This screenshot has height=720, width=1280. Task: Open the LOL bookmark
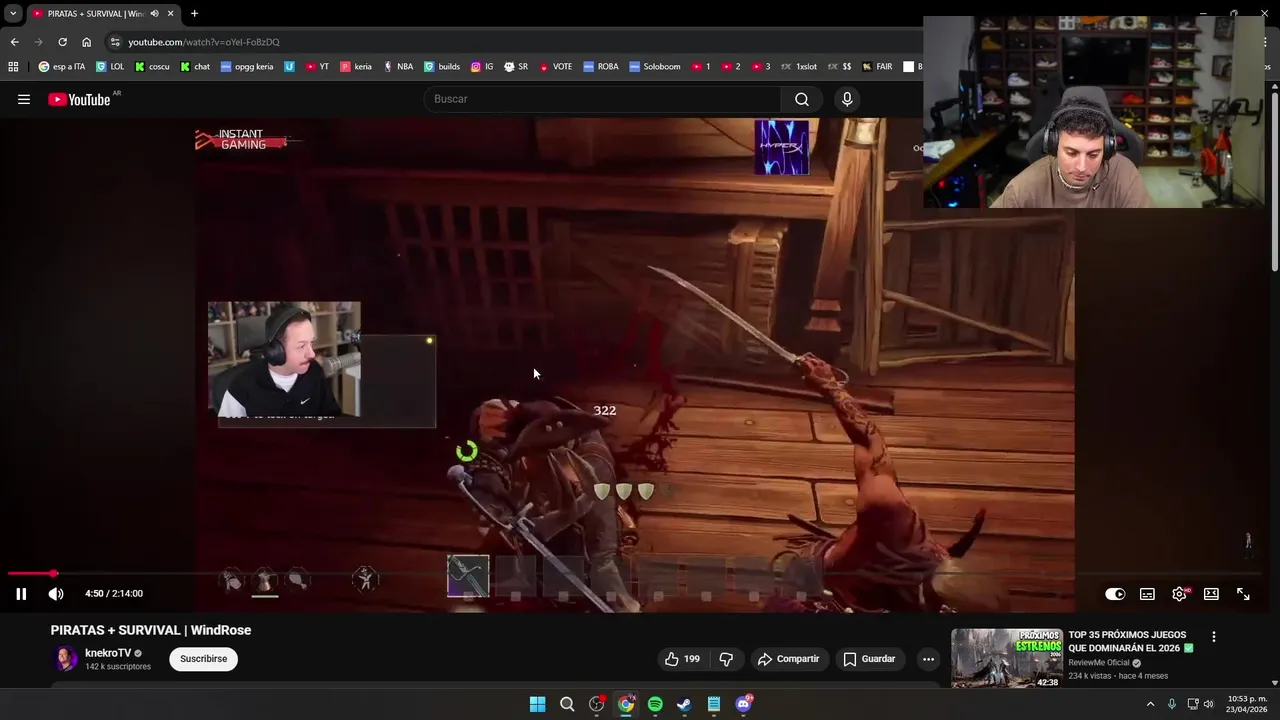pyautogui.click(x=110, y=67)
